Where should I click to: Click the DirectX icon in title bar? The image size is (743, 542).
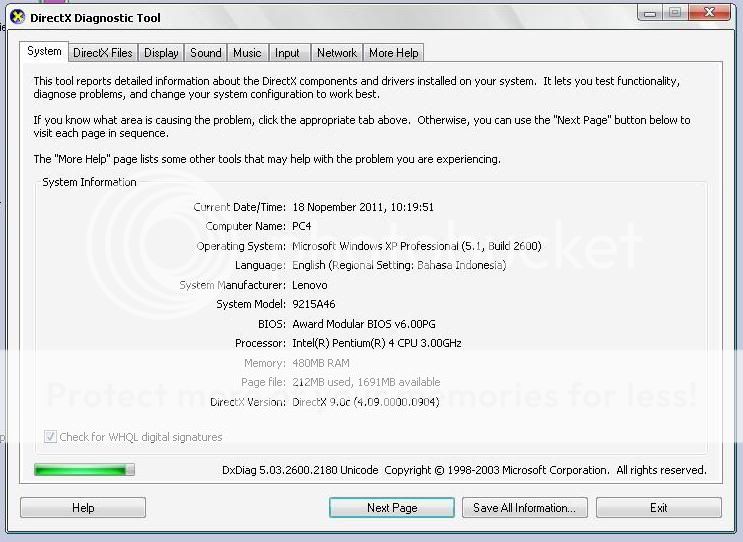(x=18, y=17)
